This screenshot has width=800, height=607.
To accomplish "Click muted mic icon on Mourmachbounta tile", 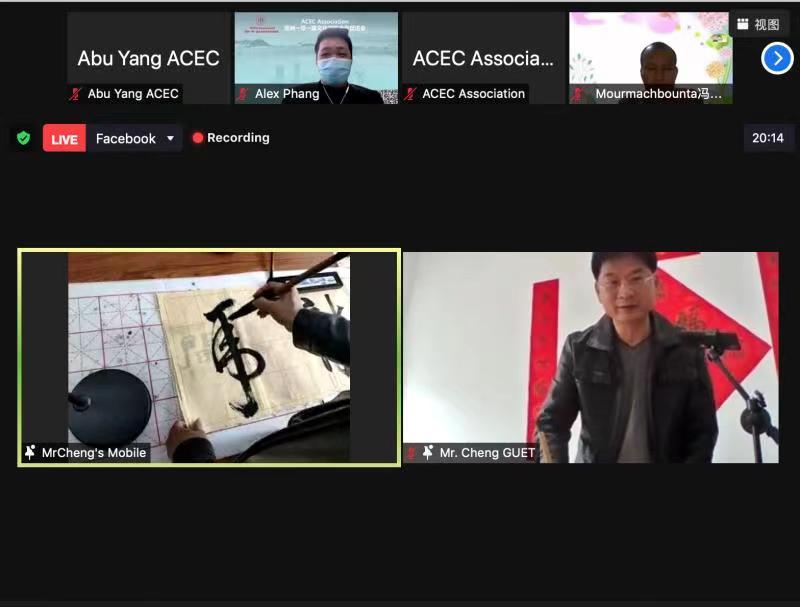I will click(579, 94).
